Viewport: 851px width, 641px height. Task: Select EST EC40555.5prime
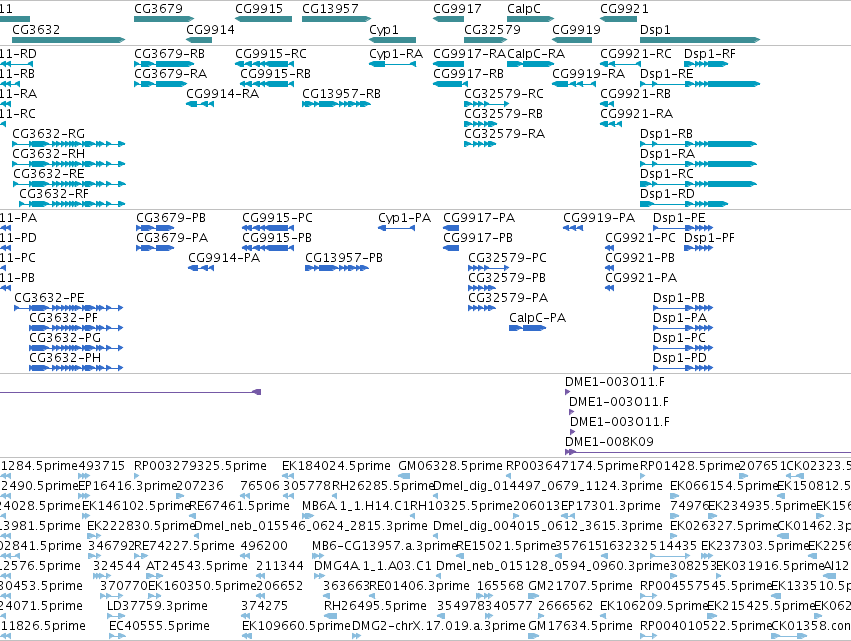coord(117,637)
